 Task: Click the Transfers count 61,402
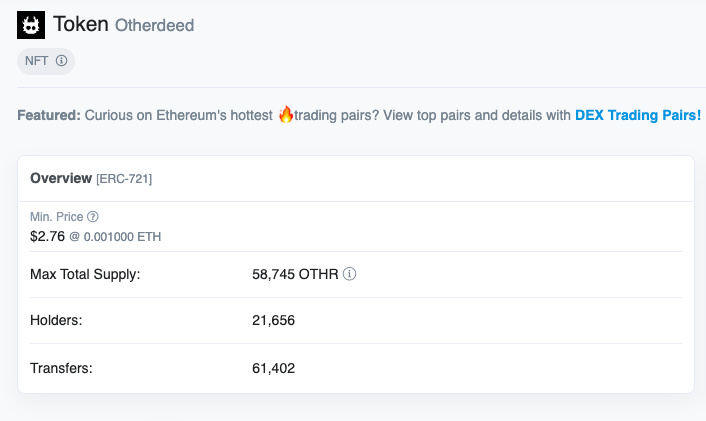pos(273,368)
